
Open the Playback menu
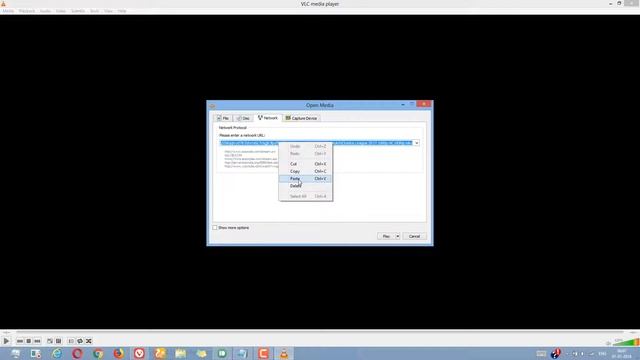[27, 11]
